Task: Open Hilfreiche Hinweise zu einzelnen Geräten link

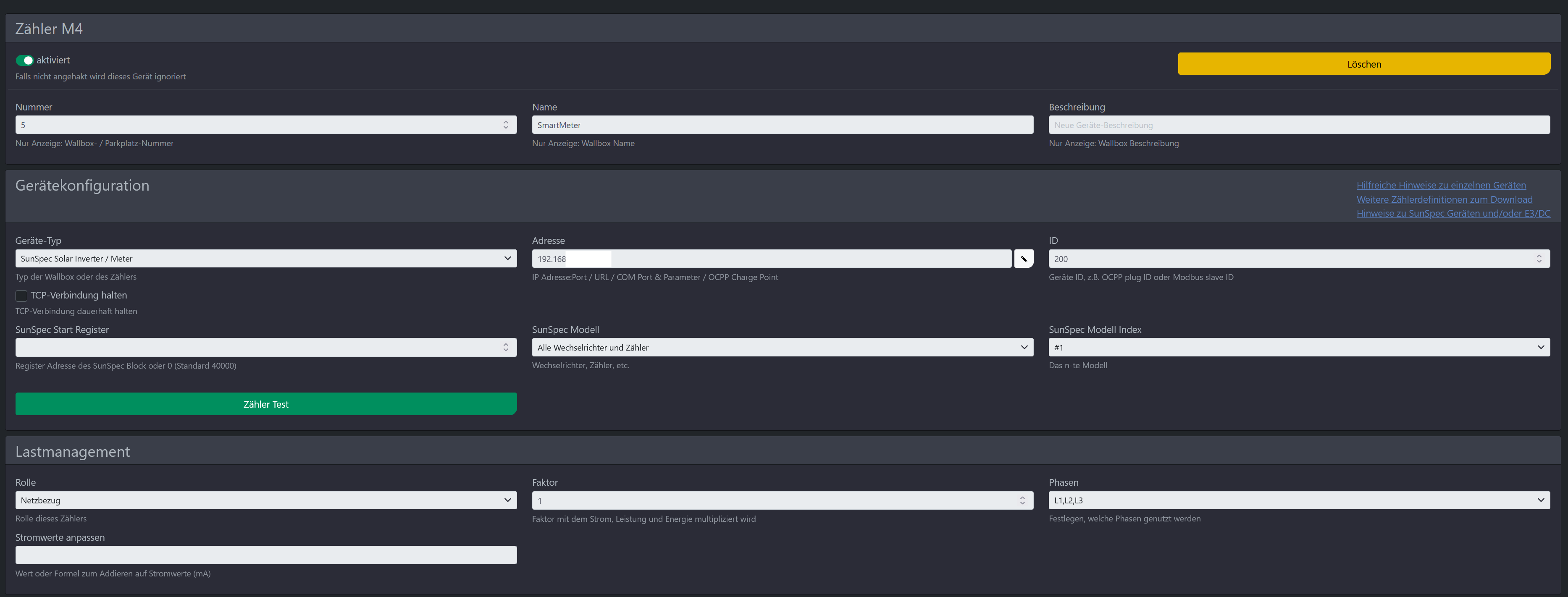Action: (1441, 185)
